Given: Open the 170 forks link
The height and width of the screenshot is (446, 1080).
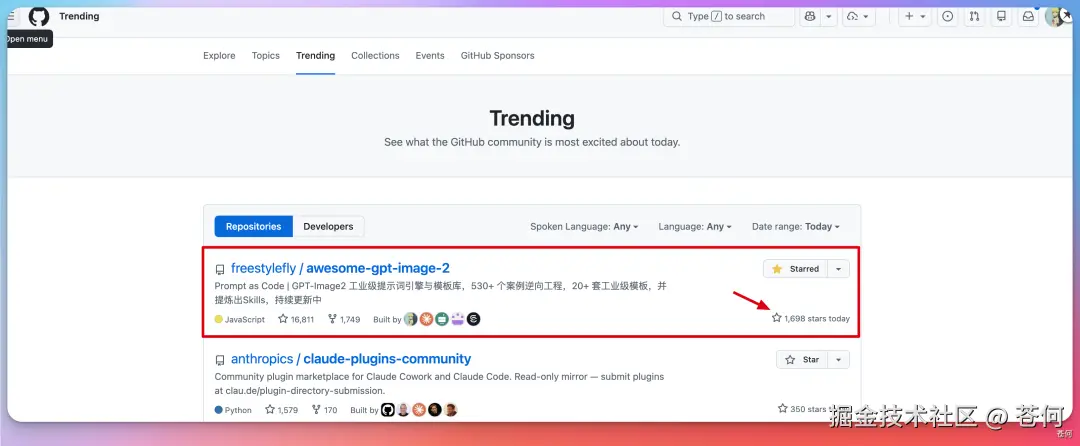Looking at the screenshot, I should [x=324, y=410].
